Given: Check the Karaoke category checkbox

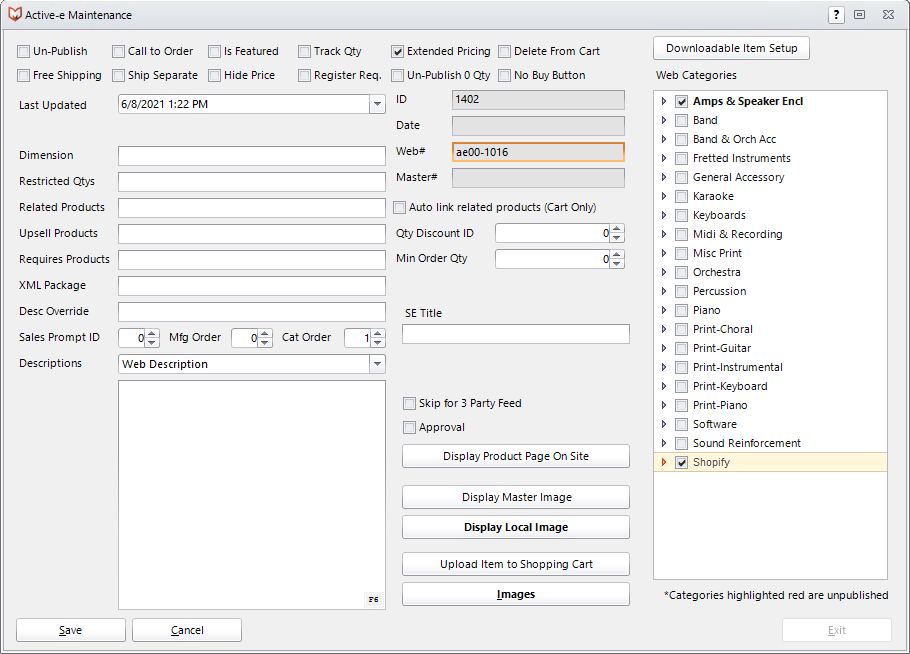Looking at the screenshot, I should point(682,197).
